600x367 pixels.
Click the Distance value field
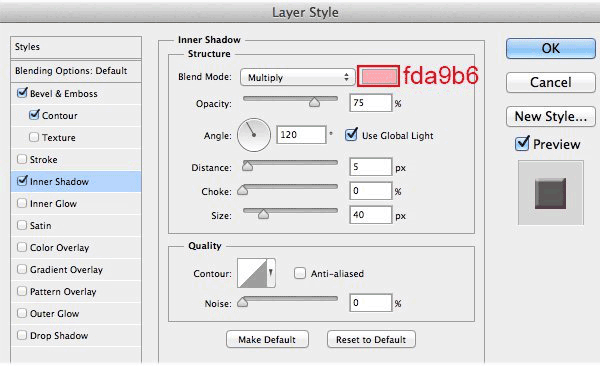click(x=371, y=167)
